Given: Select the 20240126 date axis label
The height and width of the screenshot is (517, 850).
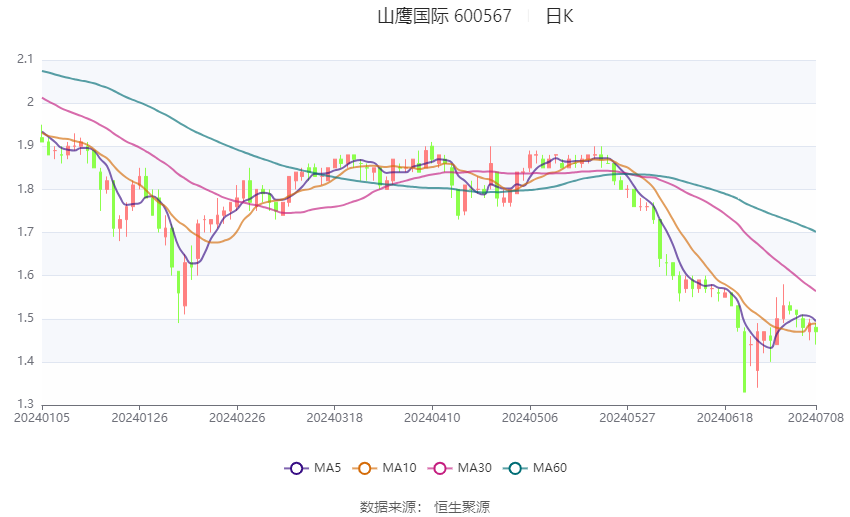Looking at the screenshot, I should coord(139,417).
